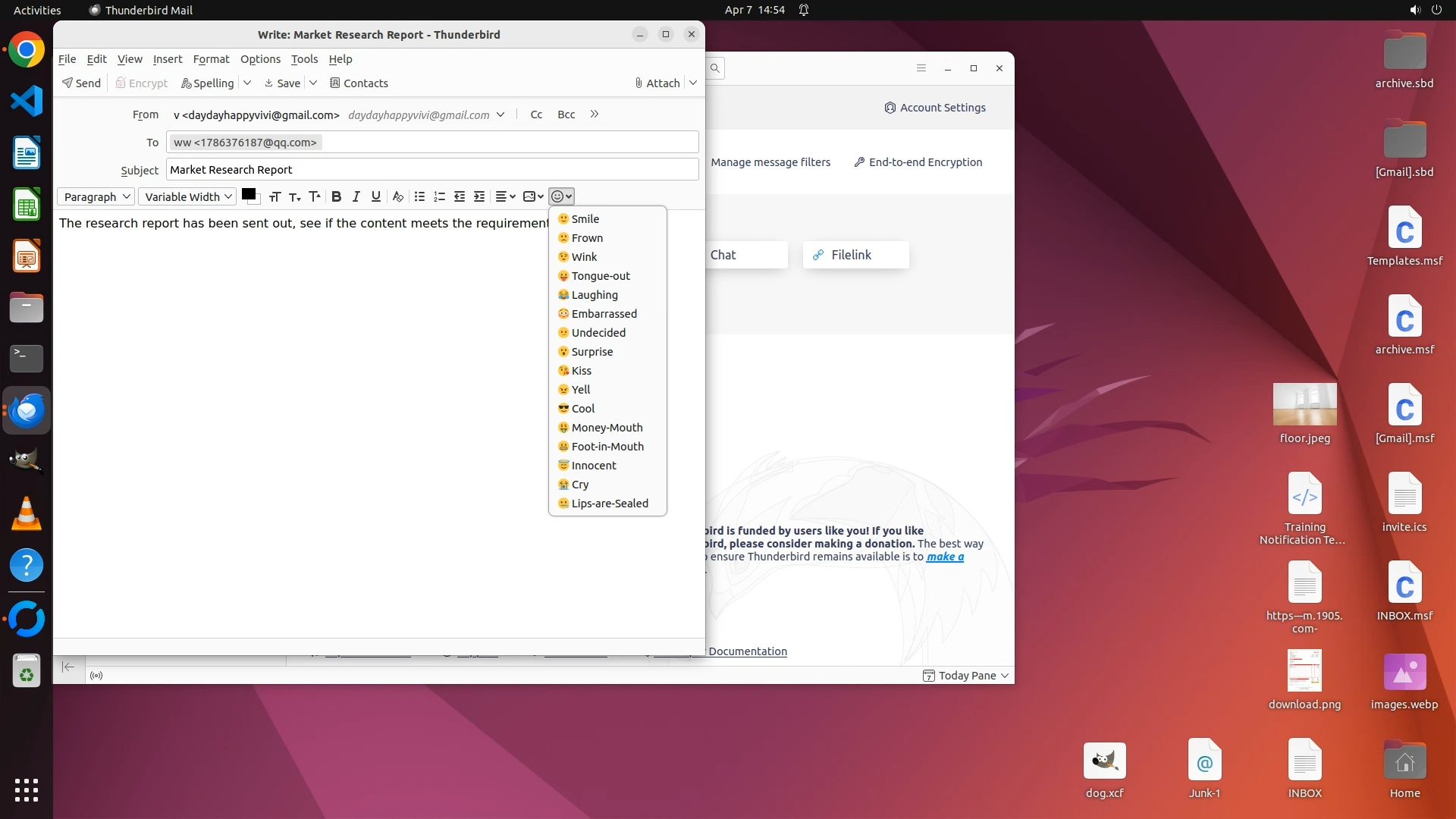Open the Format menu
The image size is (1456, 819).
click(x=211, y=59)
